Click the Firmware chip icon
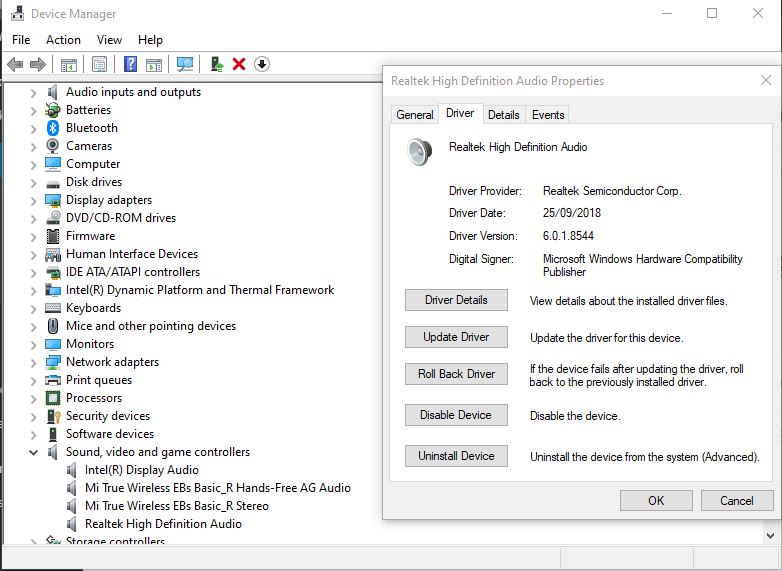This screenshot has height=571, width=782. coord(53,236)
